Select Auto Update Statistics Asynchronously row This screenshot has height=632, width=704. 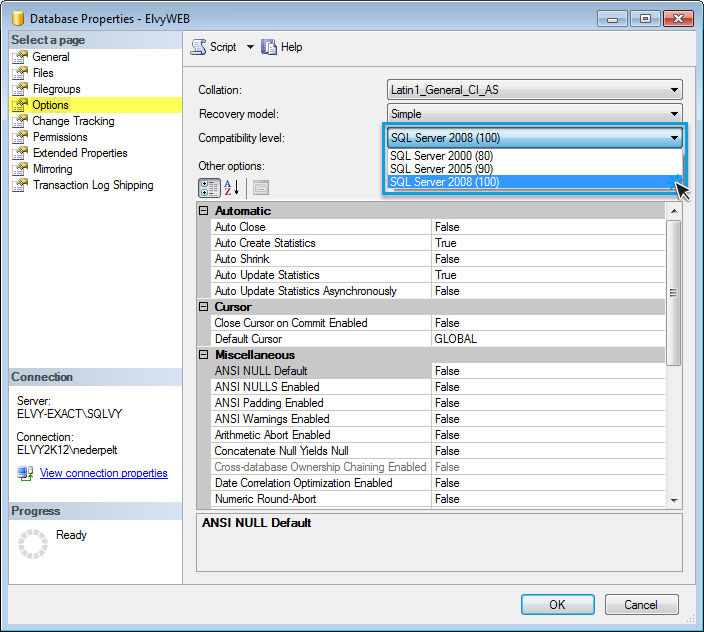[x=438, y=291]
